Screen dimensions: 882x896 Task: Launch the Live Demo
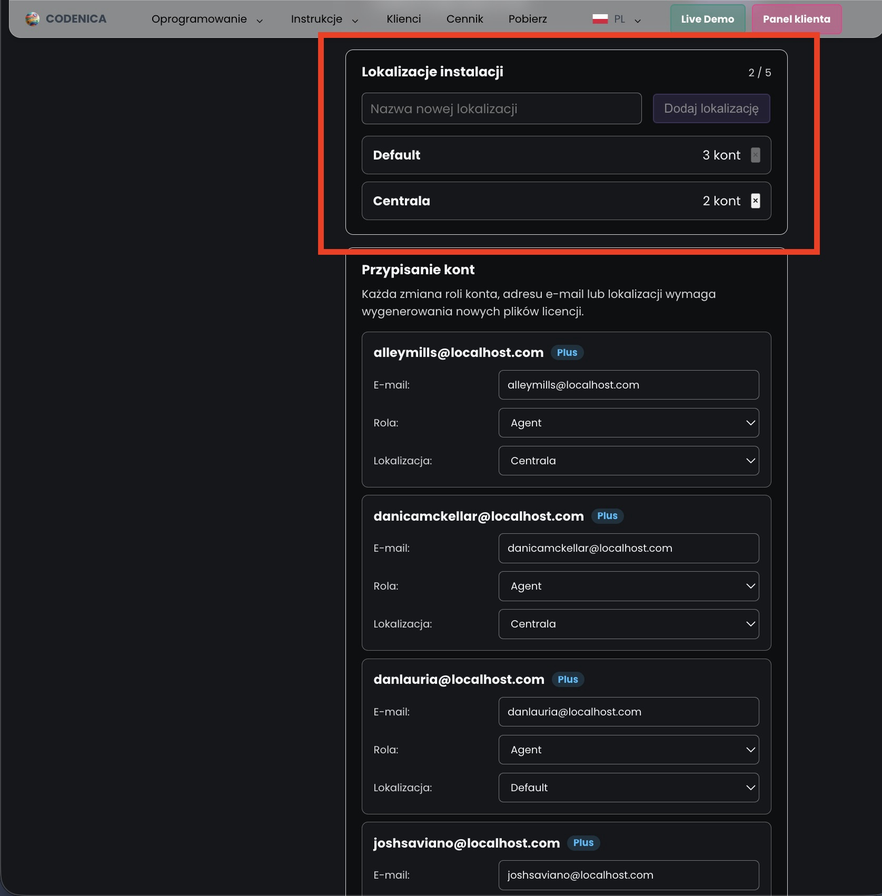707,19
